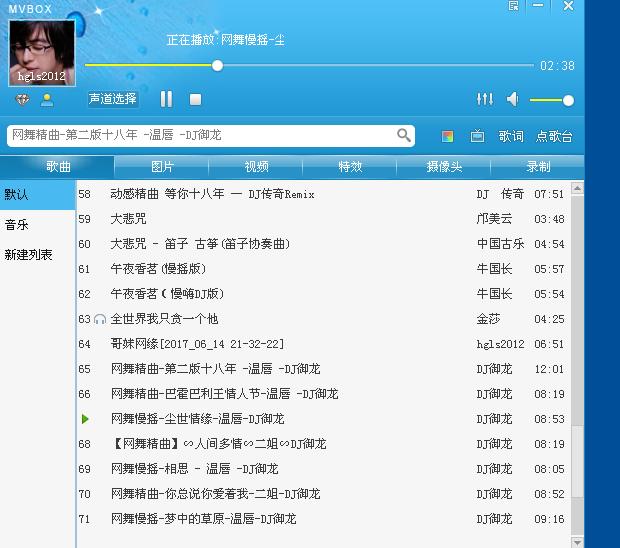Mute audio using the speaker icon
The height and width of the screenshot is (548, 620).
pyautogui.click(x=512, y=99)
